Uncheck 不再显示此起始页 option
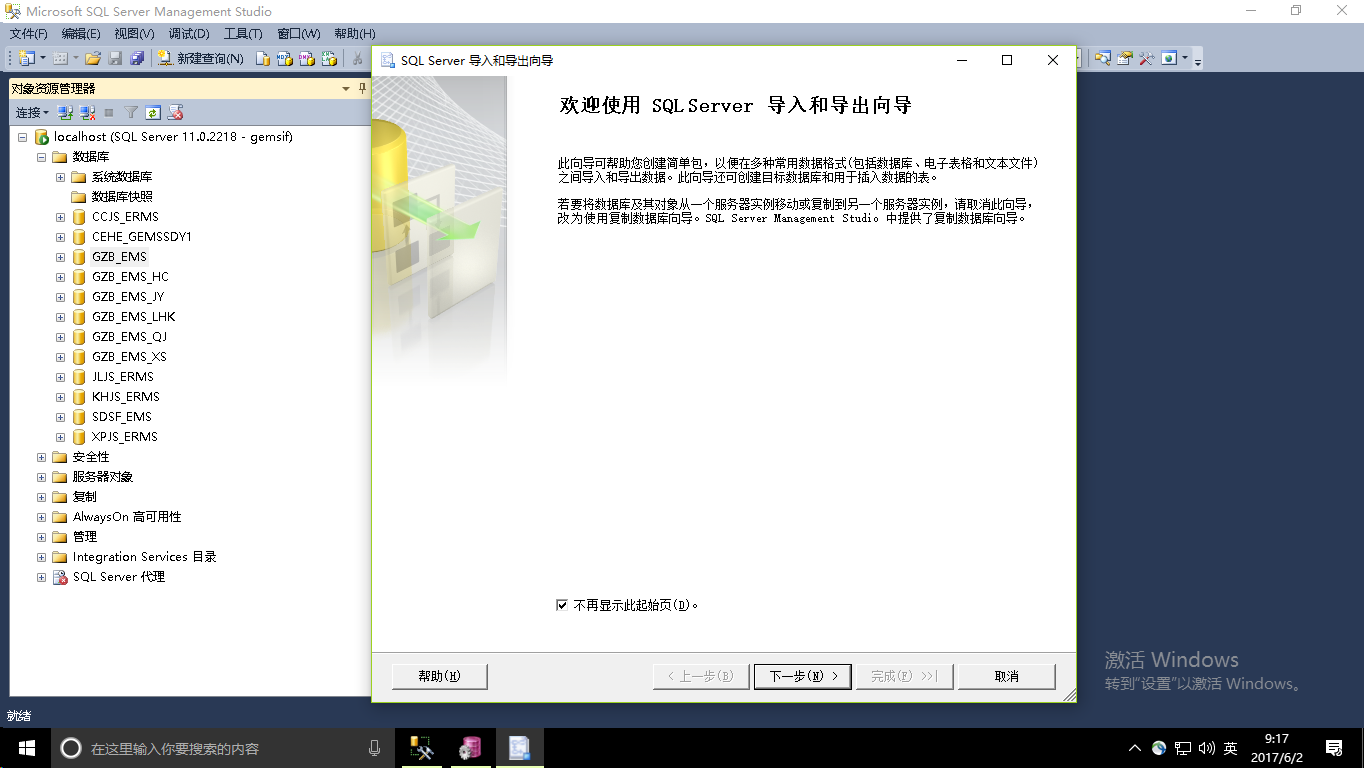The image size is (1364, 768). (x=562, y=604)
